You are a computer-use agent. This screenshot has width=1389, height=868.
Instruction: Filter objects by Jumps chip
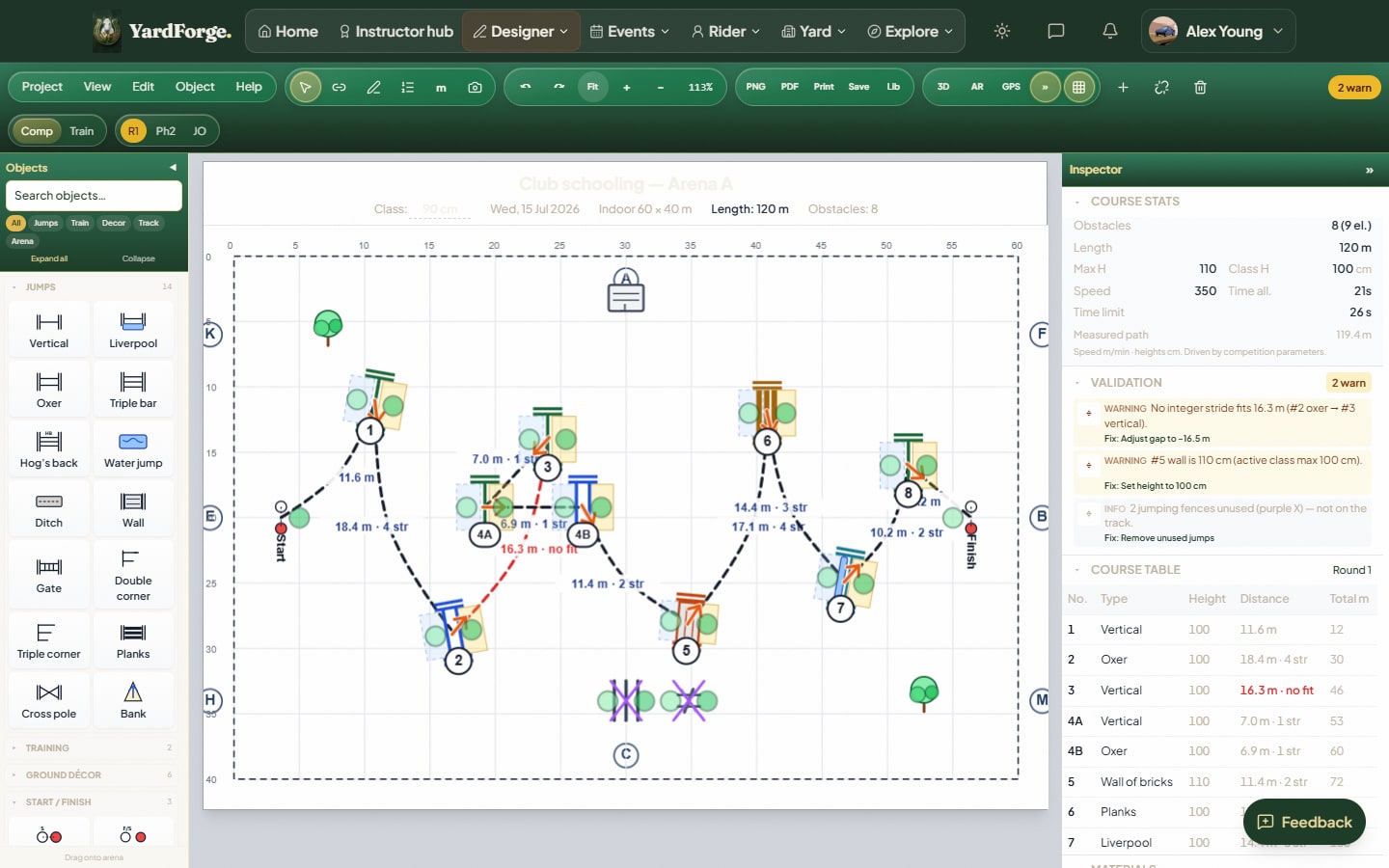pos(46,223)
